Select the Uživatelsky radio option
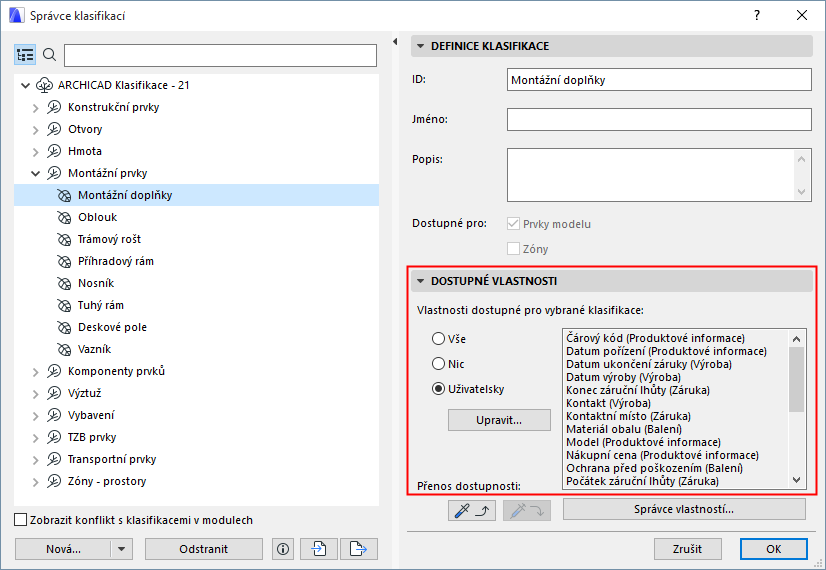Image resolution: width=826 pixels, height=570 pixels. coord(438,389)
